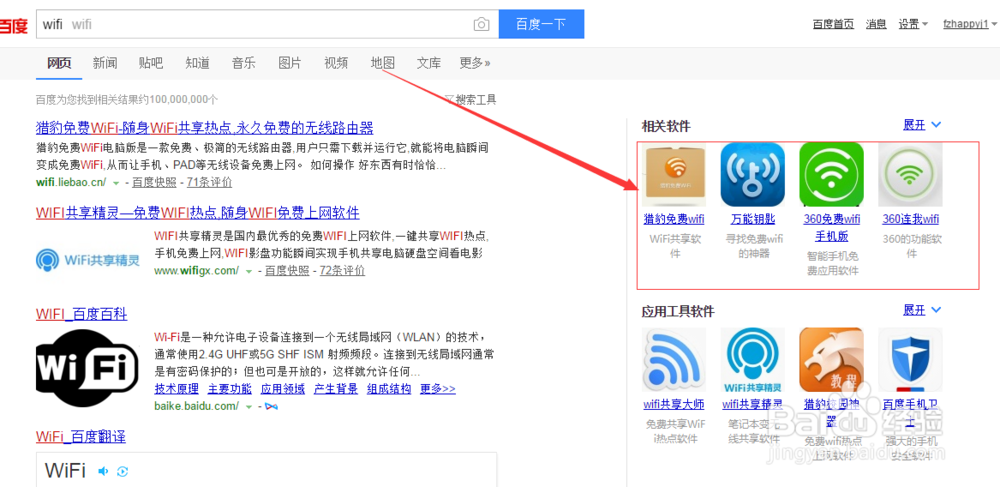Open the wifi共享精灵 app icon in sidebar
Viewport: 1000px width, 487px height.
tap(753, 360)
